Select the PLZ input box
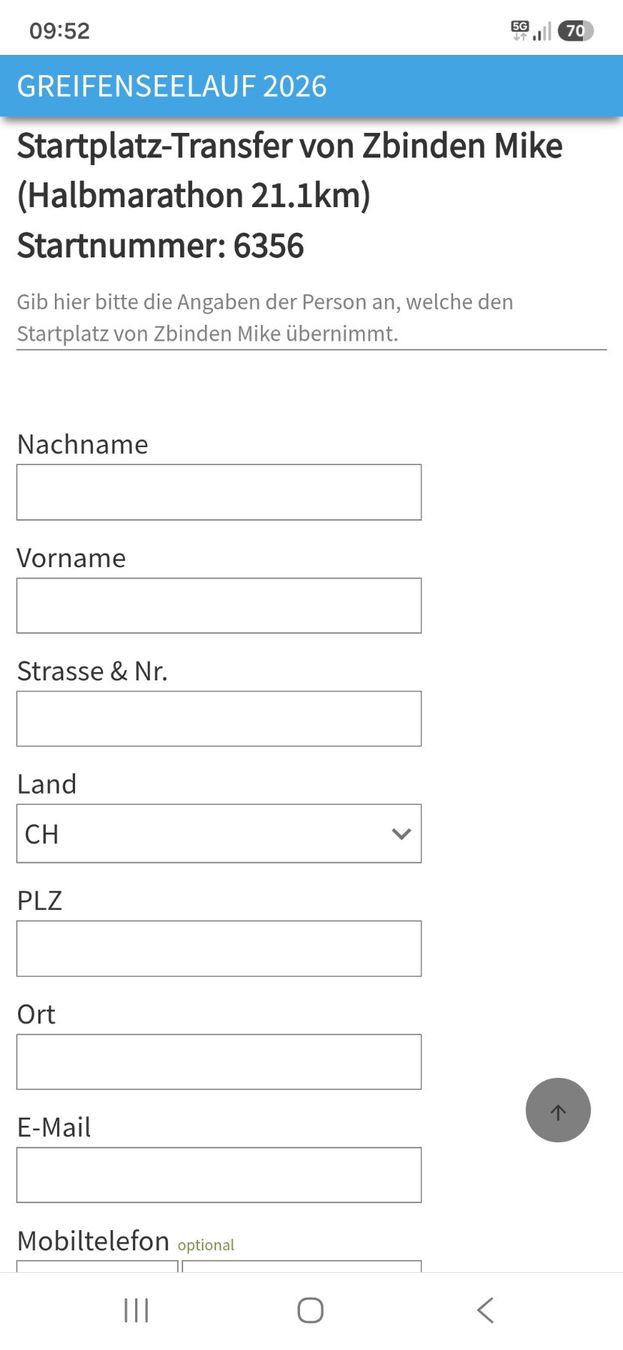The height and width of the screenshot is (1350, 623). click(x=219, y=948)
